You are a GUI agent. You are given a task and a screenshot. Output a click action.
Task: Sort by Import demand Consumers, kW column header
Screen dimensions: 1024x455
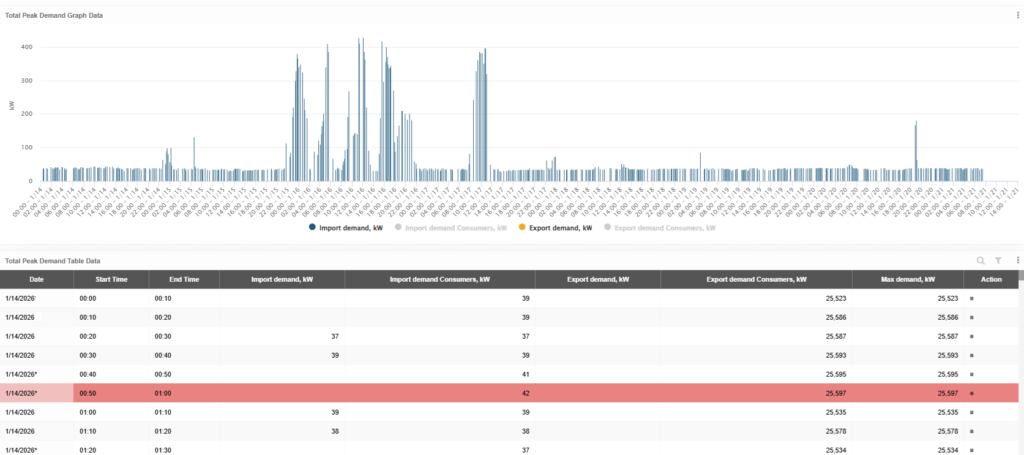pyautogui.click(x=440, y=279)
